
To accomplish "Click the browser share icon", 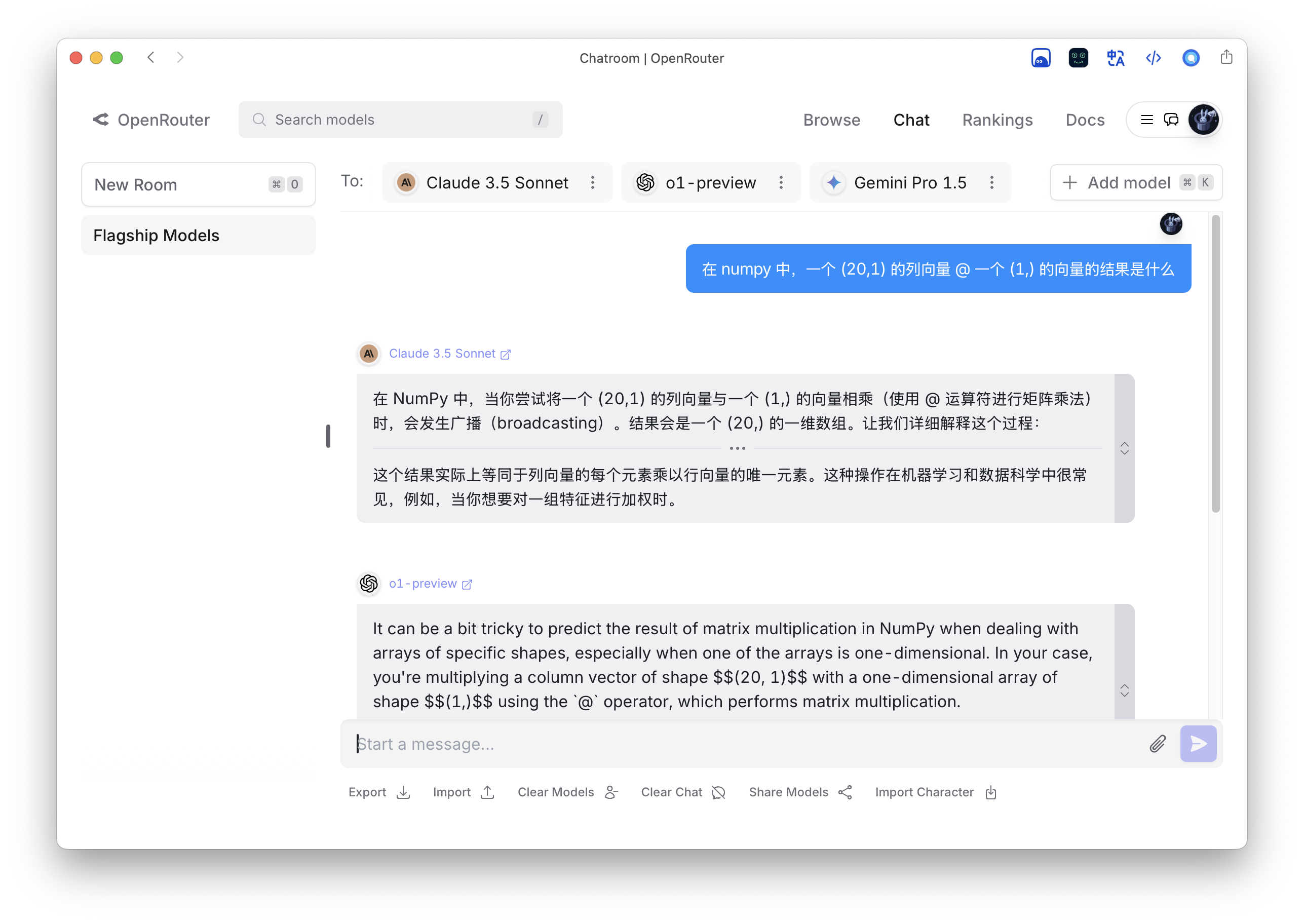I will click(x=1226, y=57).
